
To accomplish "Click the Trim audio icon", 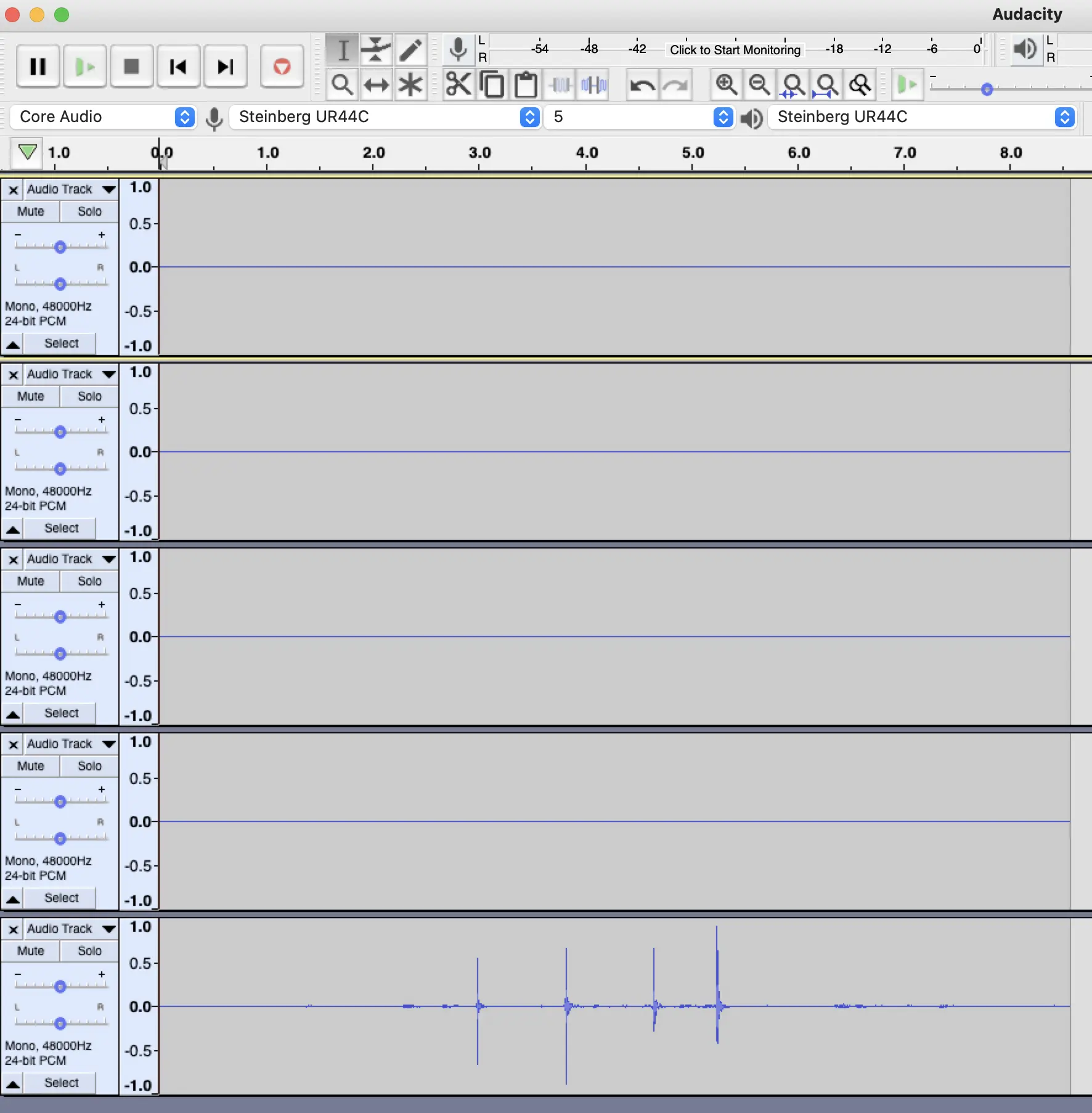I will point(560,84).
